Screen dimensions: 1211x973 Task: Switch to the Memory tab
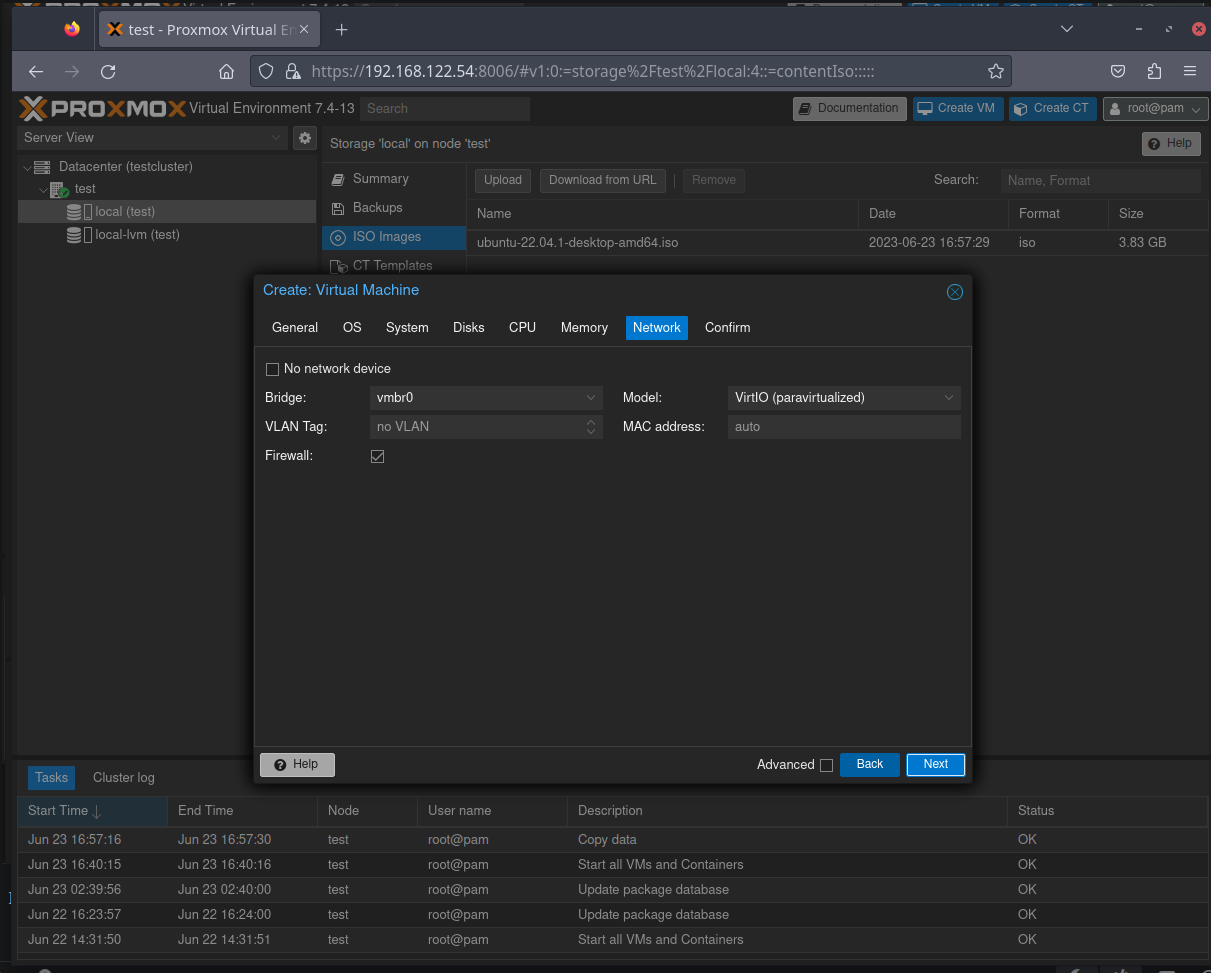tap(584, 328)
